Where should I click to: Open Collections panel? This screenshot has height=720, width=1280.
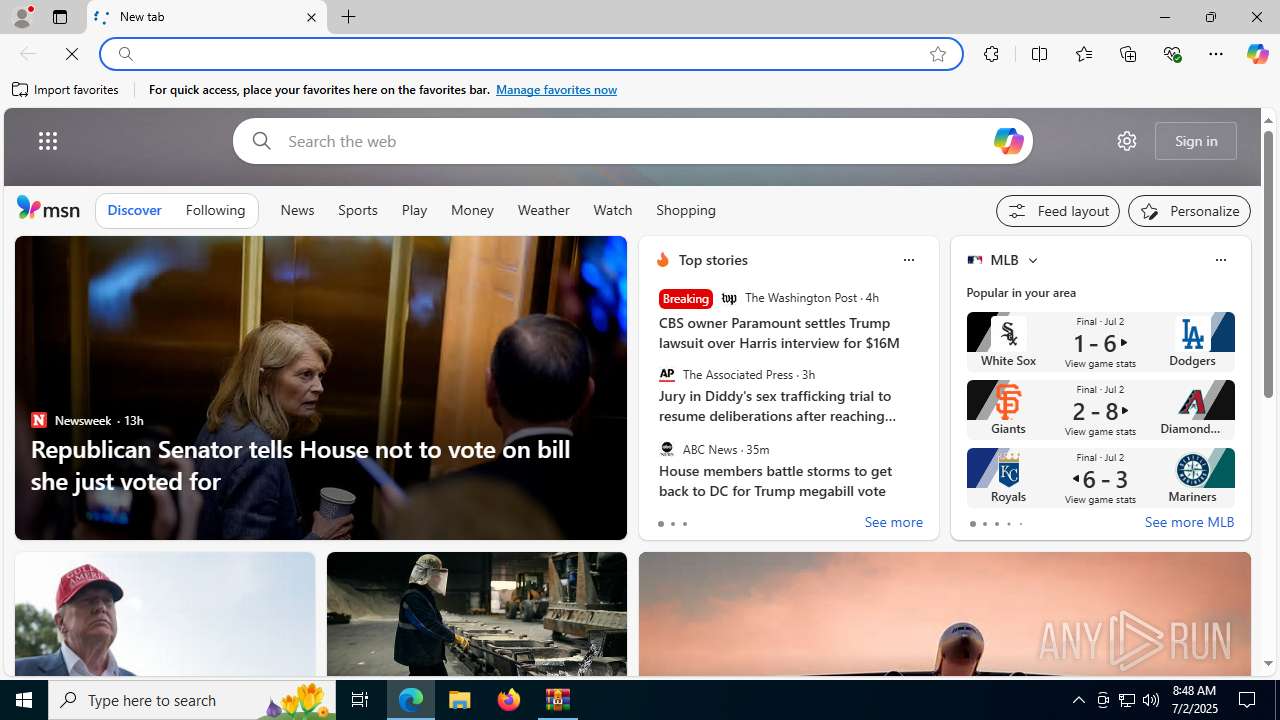pyautogui.click(x=1128, y=54)
